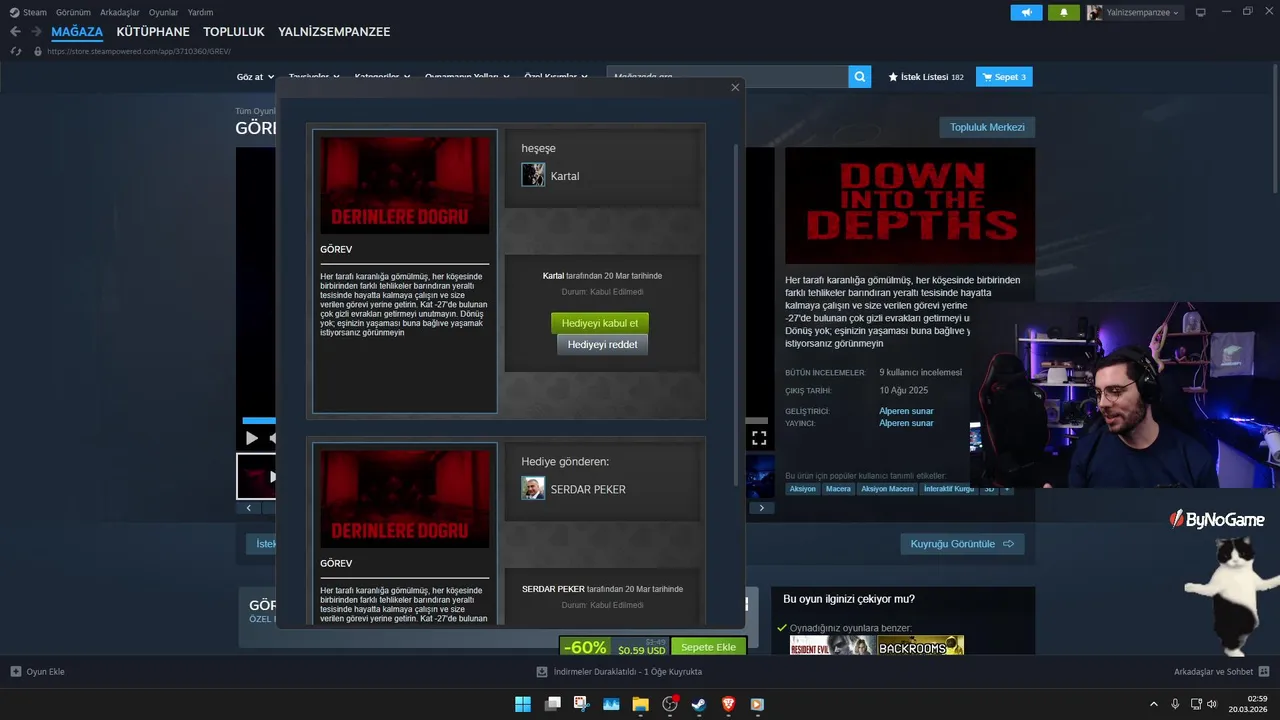Reload the store page
Screen dimensions: 1280x720
(16, 51)
